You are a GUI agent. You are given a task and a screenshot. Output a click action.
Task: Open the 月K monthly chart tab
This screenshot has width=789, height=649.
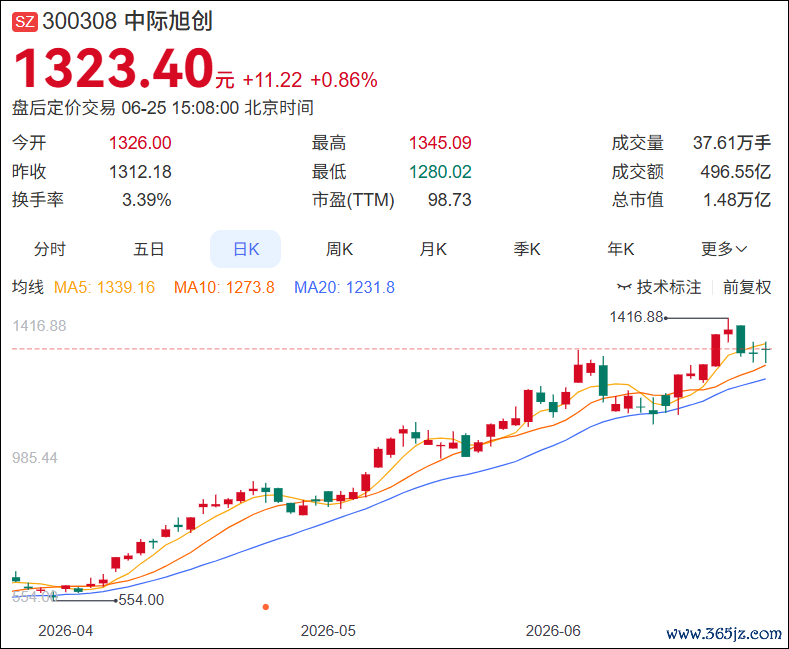[x=433, y=249]
